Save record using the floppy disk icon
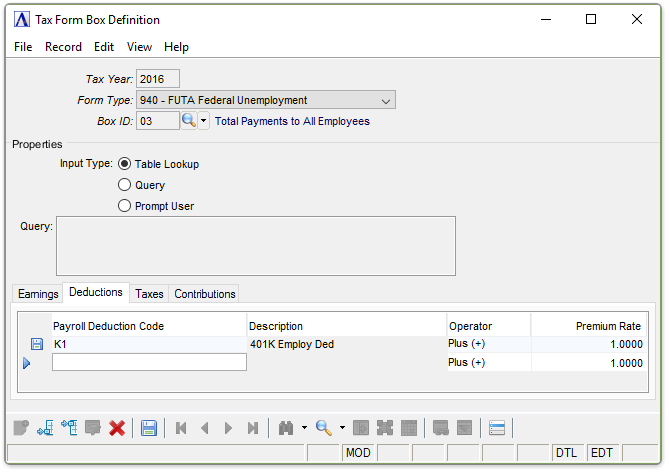Viewport: 670px width, 473px height. 149,428
